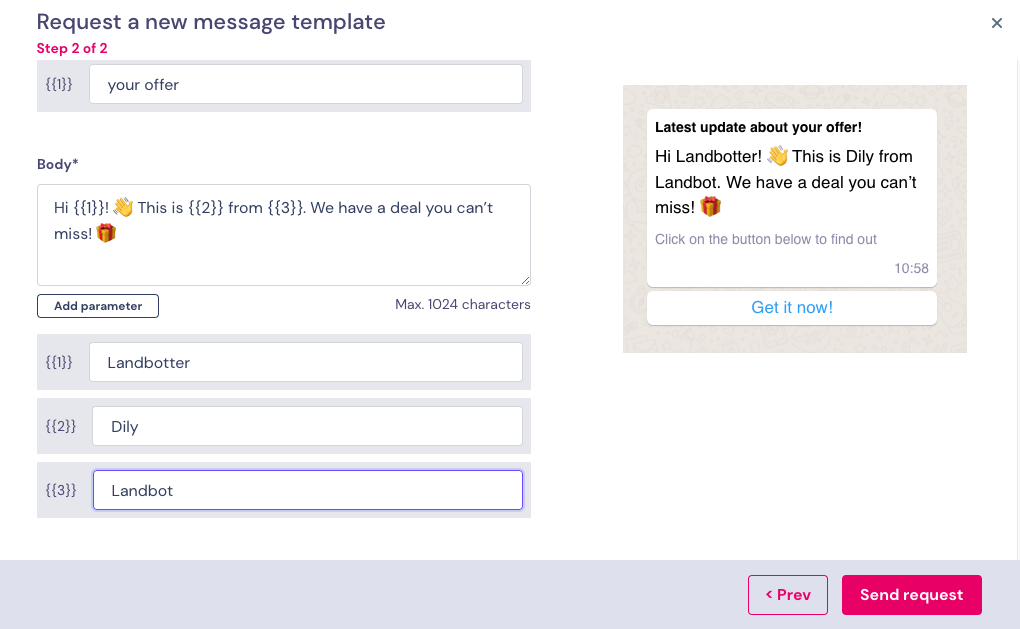Click the gift emoji in preview

click(710, 207)
